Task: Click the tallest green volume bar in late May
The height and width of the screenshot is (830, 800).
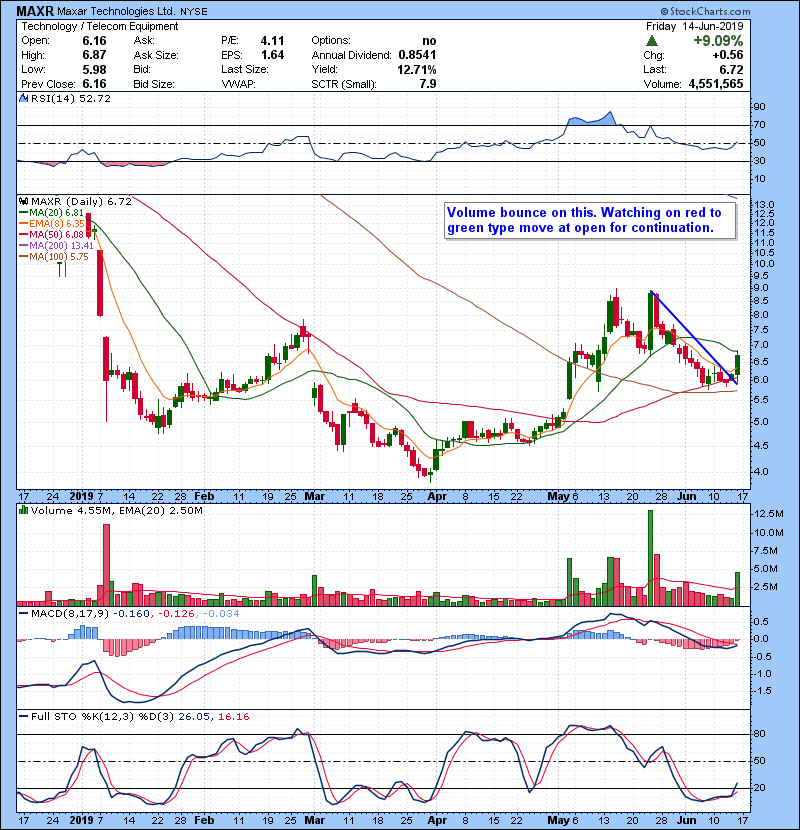Action: [651, 558]
